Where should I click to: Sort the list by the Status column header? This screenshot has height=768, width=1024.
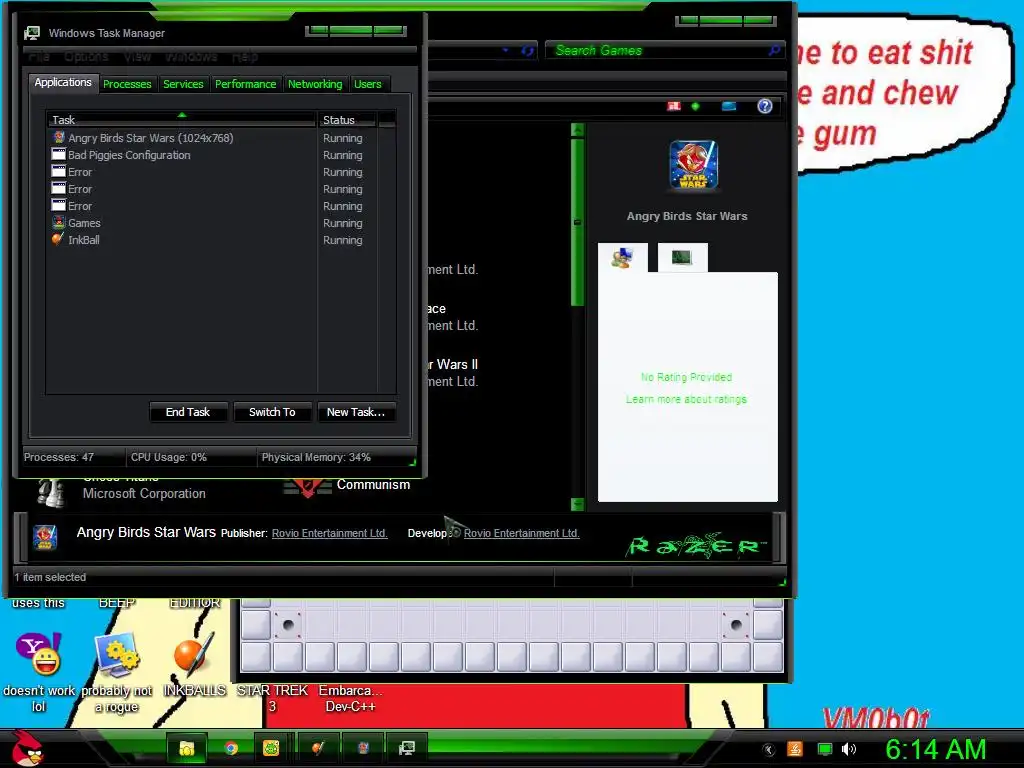347,120
